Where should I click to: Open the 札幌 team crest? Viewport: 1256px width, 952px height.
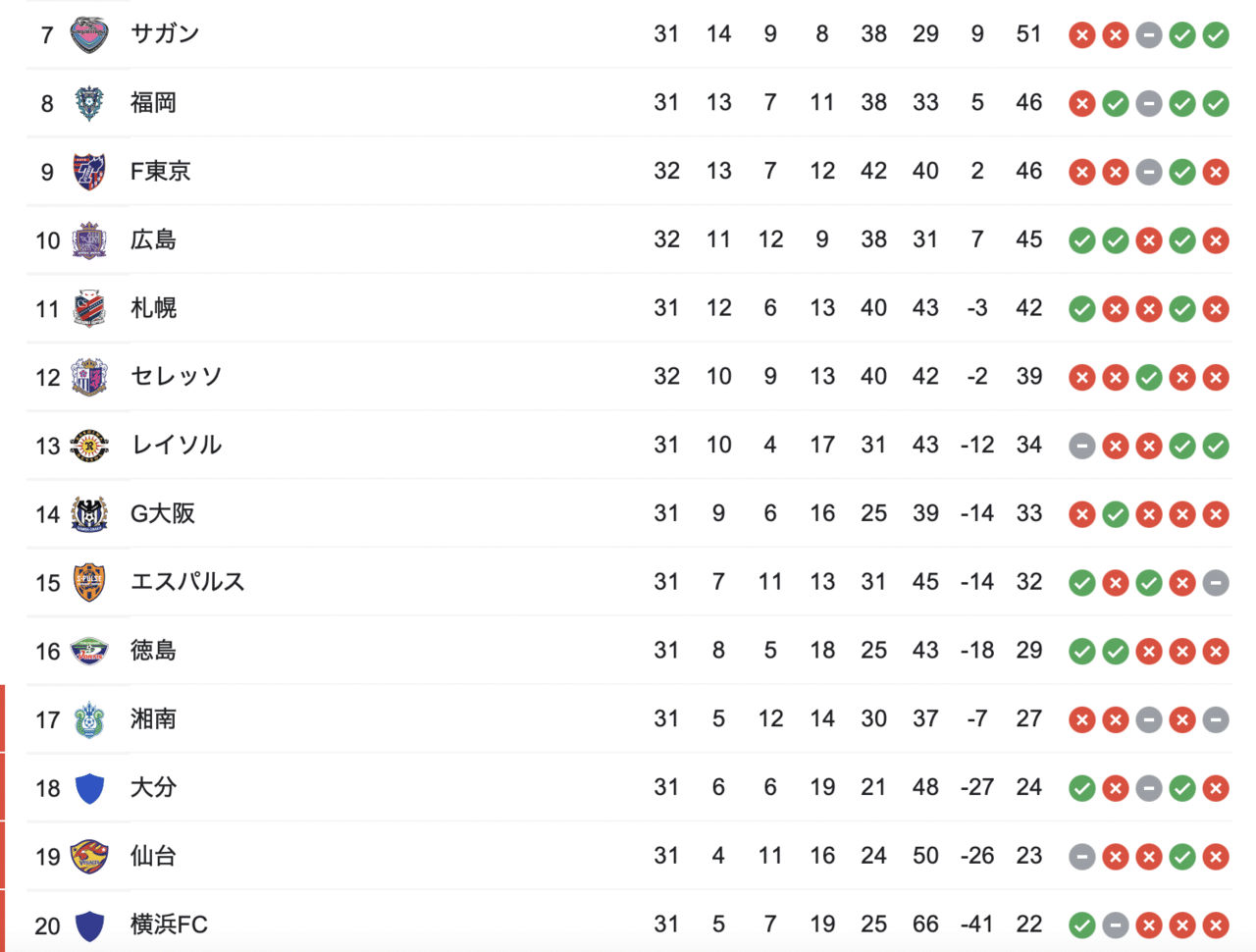pos(89,308)
